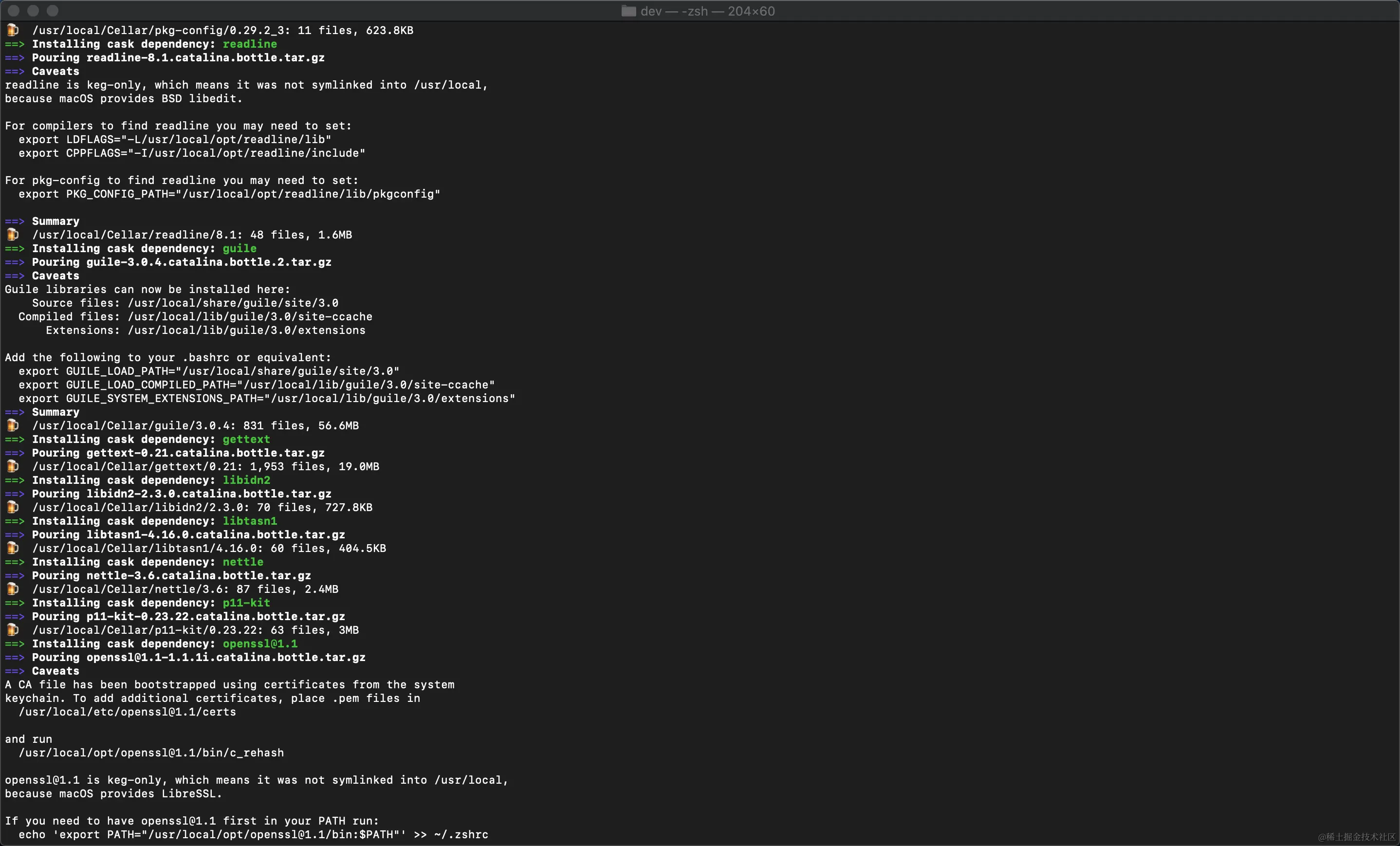This screenshot has height=846, width=1400.
Task: Click '/usr/local/etc/openssl@1.1/certs' path
Action: (127, 712)
